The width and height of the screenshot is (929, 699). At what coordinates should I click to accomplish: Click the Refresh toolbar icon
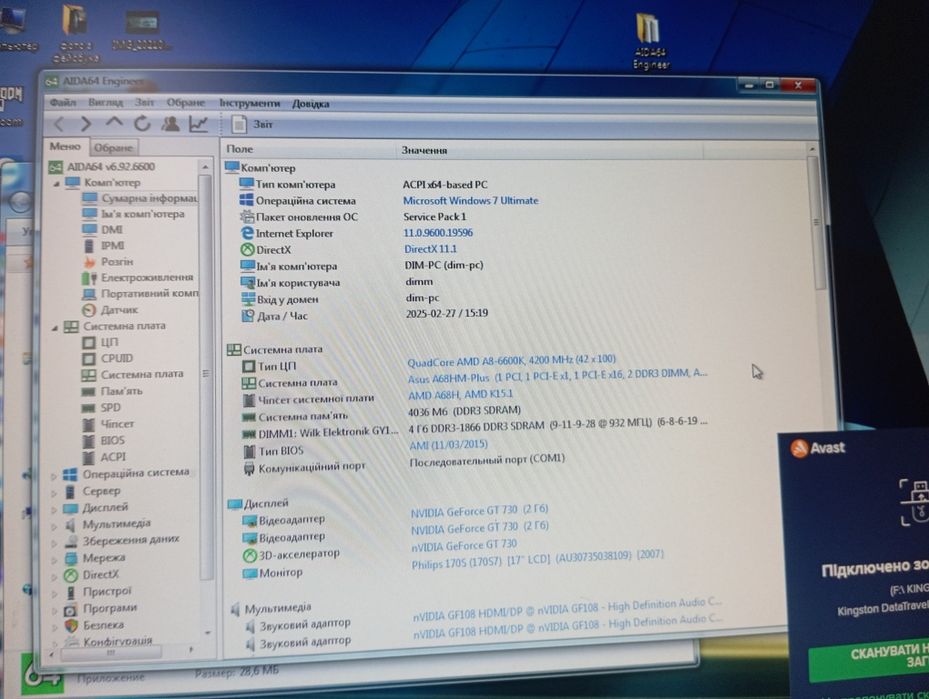click(142, 123)
